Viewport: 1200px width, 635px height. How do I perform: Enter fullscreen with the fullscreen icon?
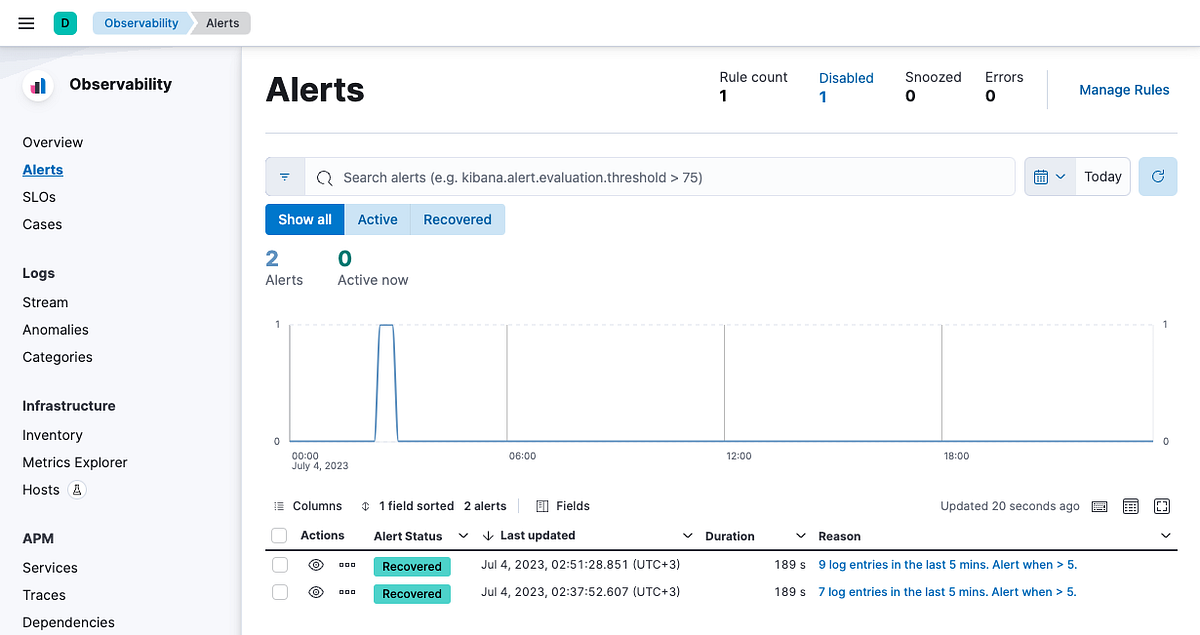click(x=1162, y=506)
